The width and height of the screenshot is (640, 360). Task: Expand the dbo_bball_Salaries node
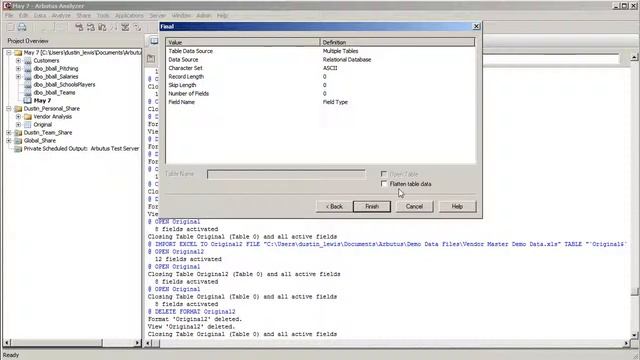click(18, 76)
